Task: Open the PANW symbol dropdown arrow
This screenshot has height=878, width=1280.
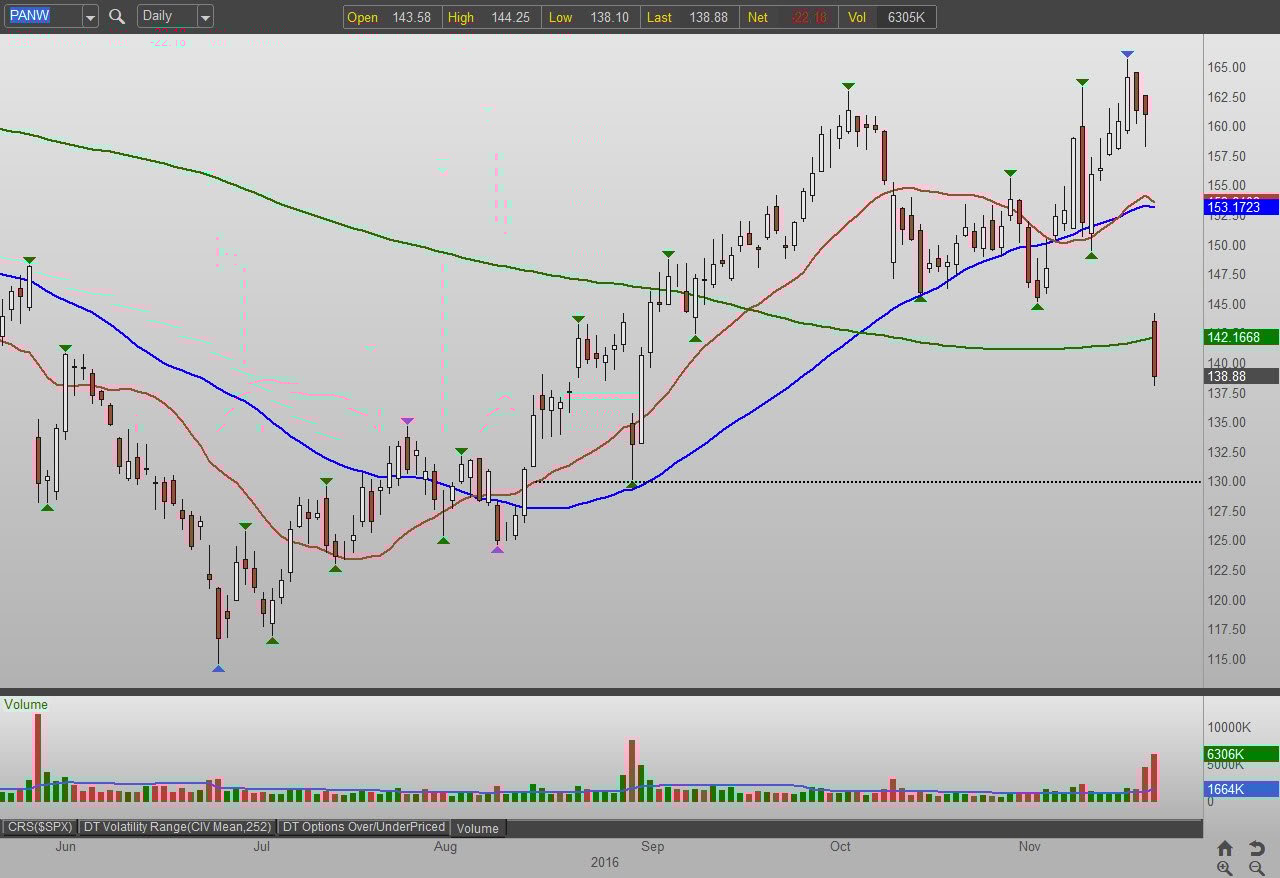Action: [x=90, y=16]
